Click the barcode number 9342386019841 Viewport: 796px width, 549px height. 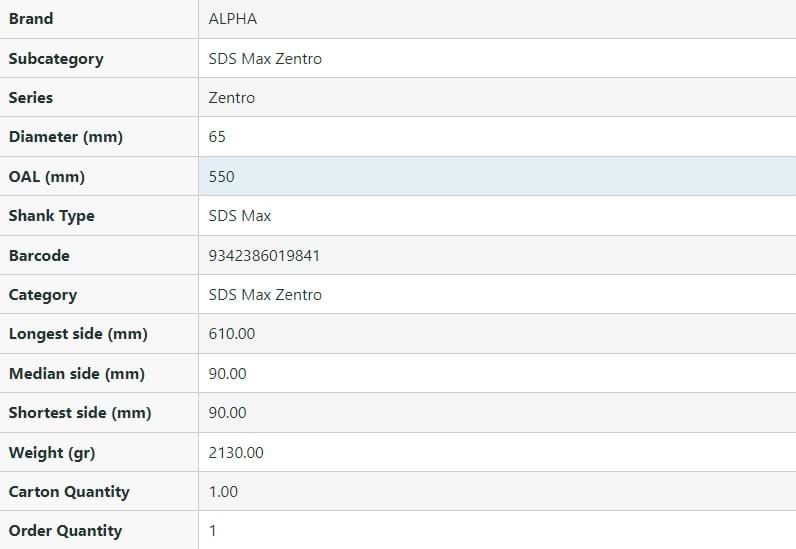264,256
